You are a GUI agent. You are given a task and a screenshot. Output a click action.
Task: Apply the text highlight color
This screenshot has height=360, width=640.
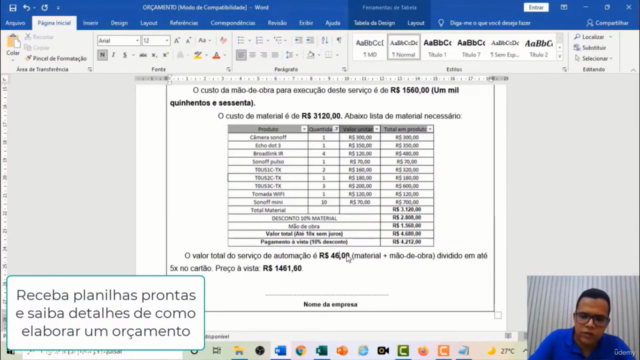point(198,55)
